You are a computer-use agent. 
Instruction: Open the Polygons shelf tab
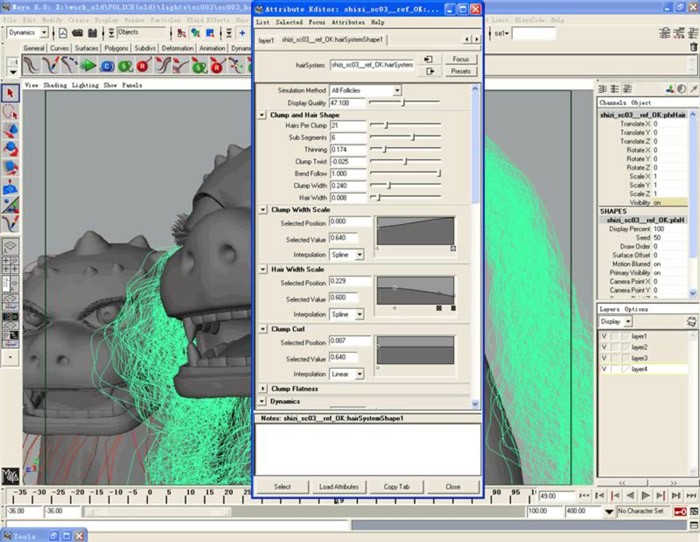coord(117,48)
